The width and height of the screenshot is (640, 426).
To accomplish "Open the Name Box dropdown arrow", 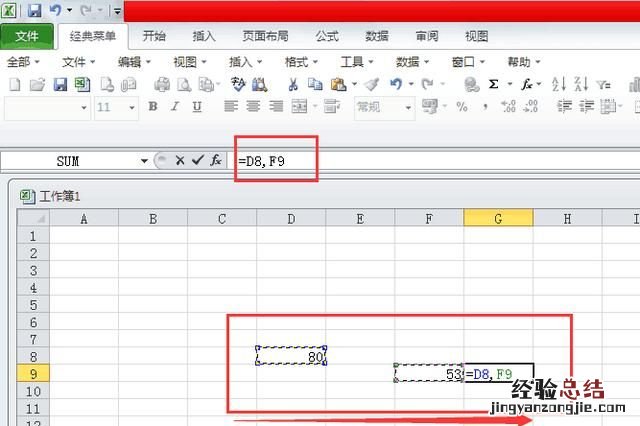I will click(x=144, y=160).
